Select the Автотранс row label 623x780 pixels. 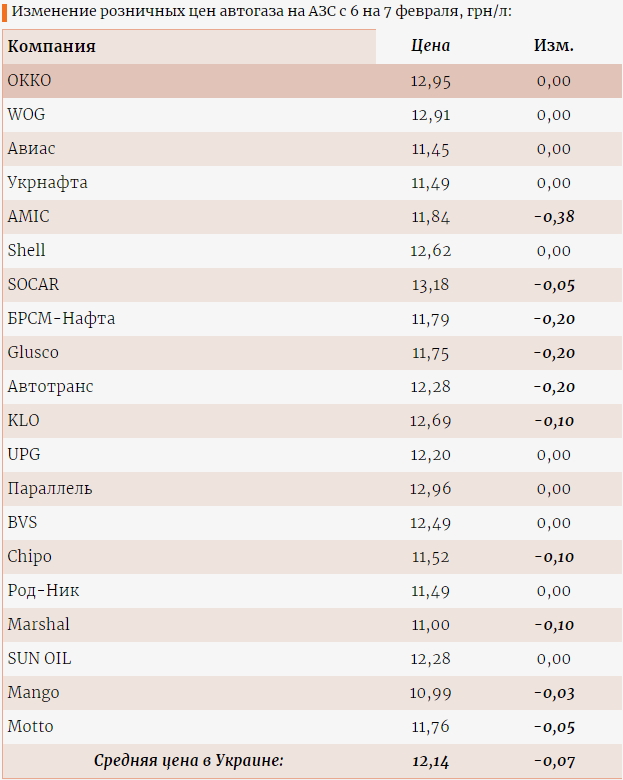[x=50, y=387]
